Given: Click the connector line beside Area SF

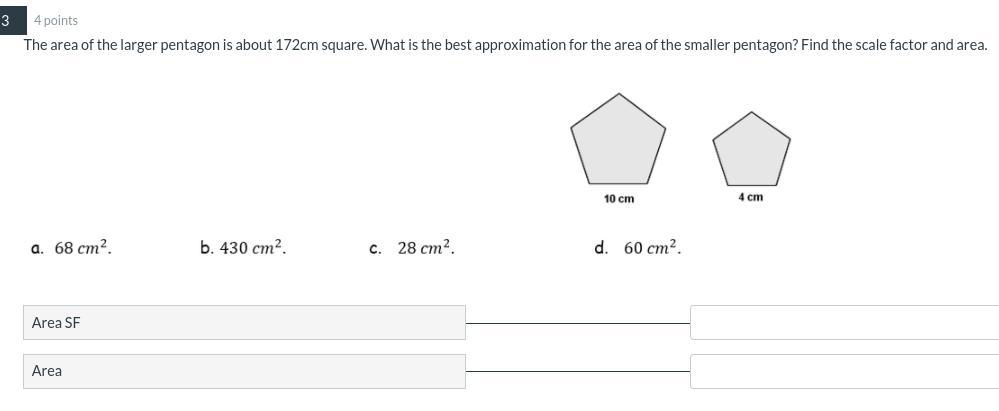Looking at the screenshot, I should 578,323.
